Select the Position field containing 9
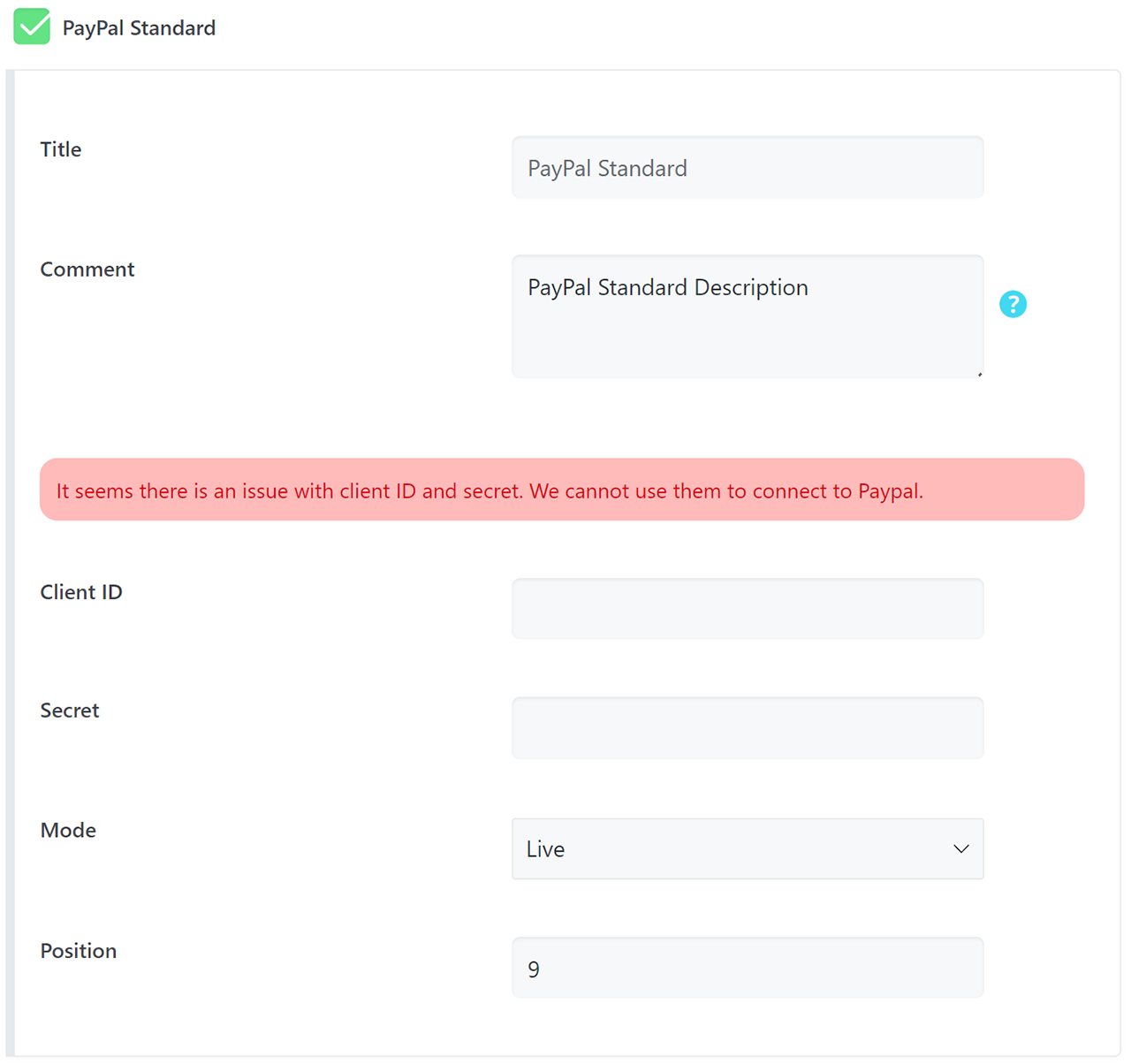The height and width of the screenshot is (1064, 1131). tap(748, 968)
